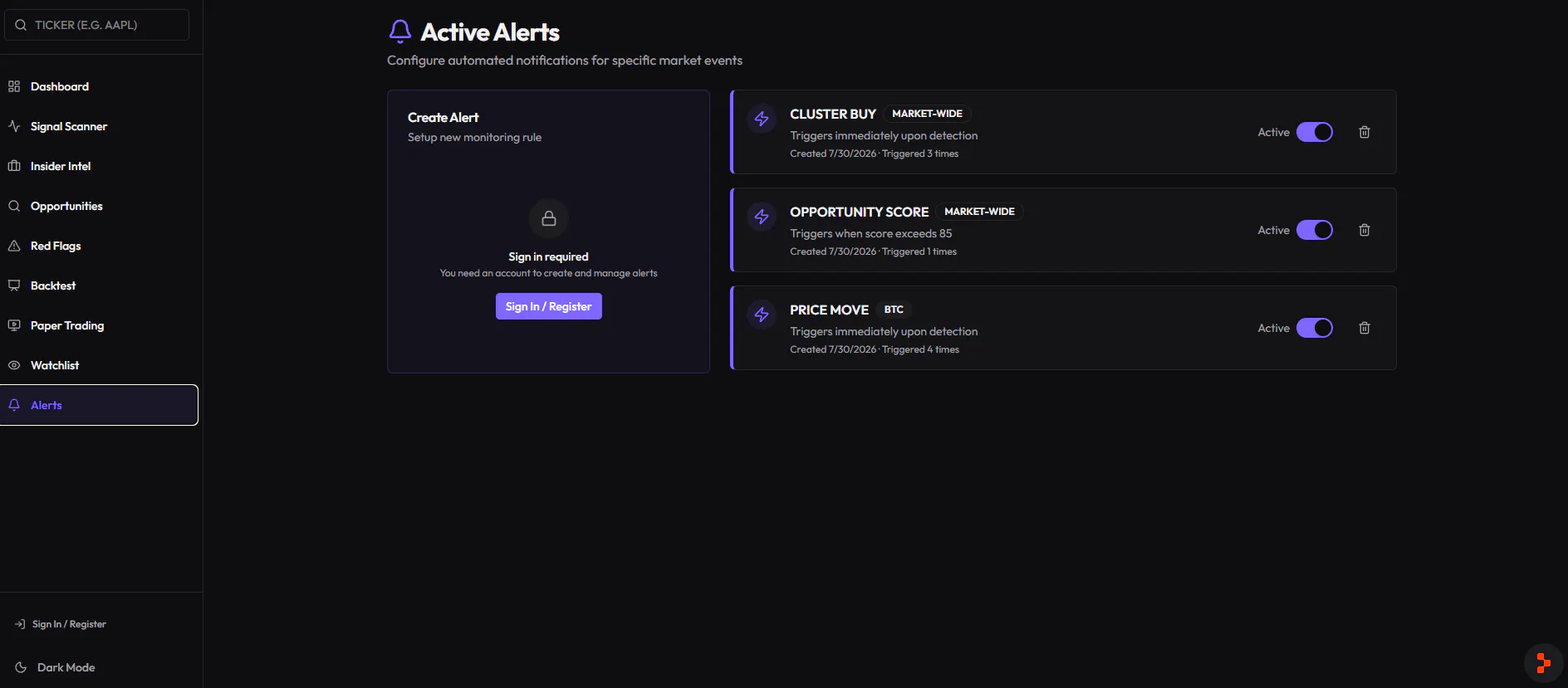Delete the CLUSTER BUY alert
This screenshot has height=688, width=1568.
point(1365,132)
